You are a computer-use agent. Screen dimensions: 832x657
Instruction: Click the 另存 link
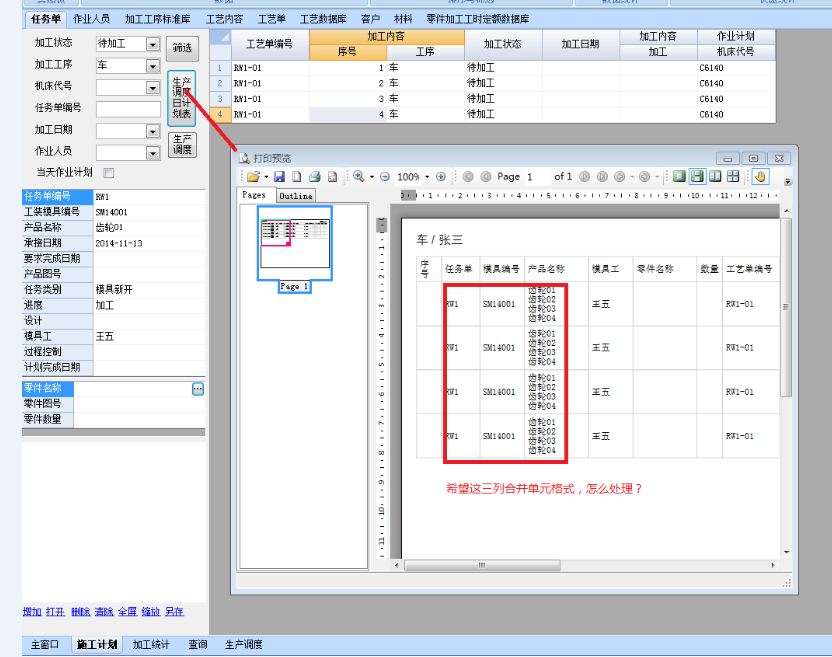[174, 612]
